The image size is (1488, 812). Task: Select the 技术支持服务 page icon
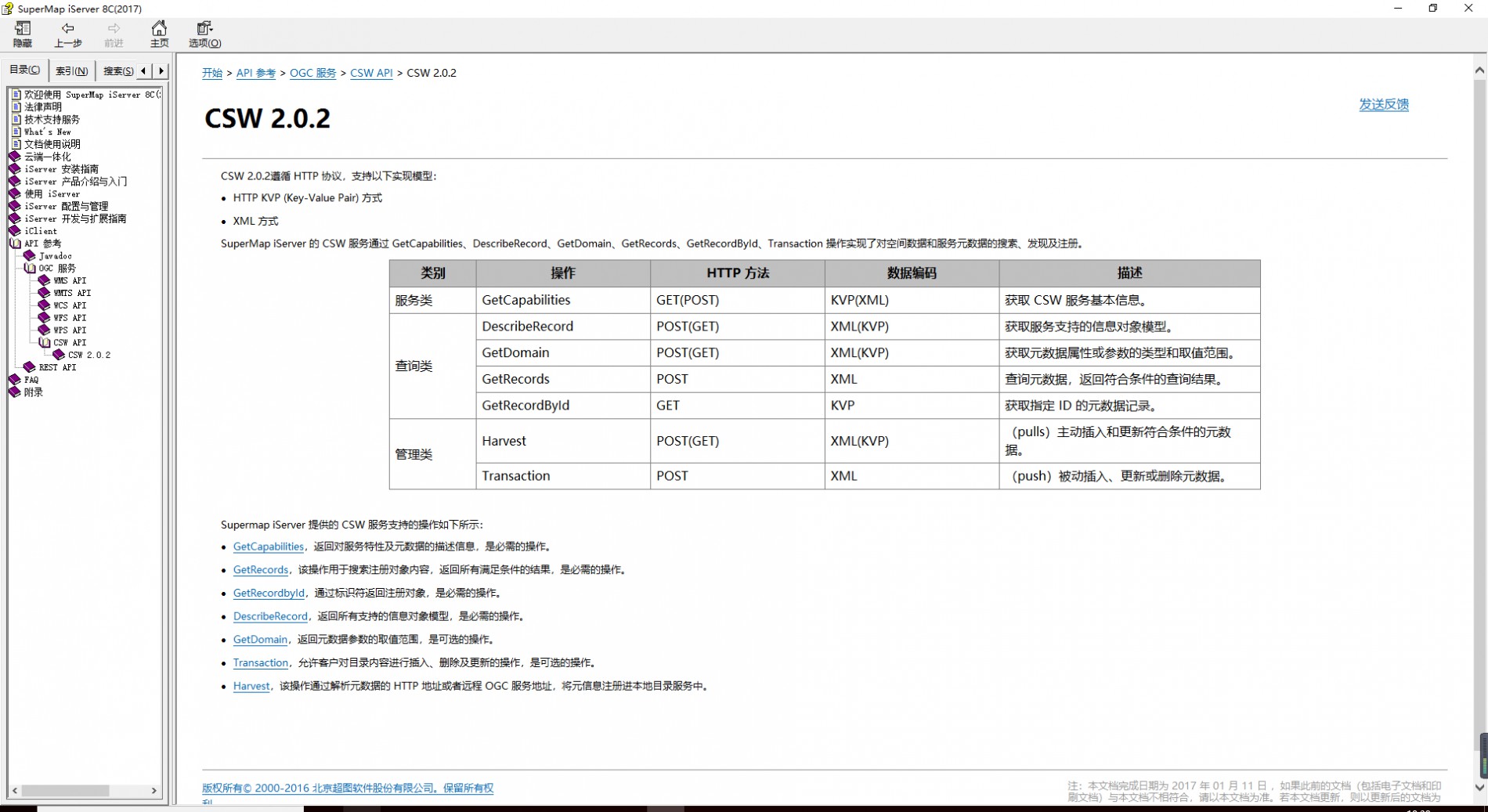coord(16,120)
